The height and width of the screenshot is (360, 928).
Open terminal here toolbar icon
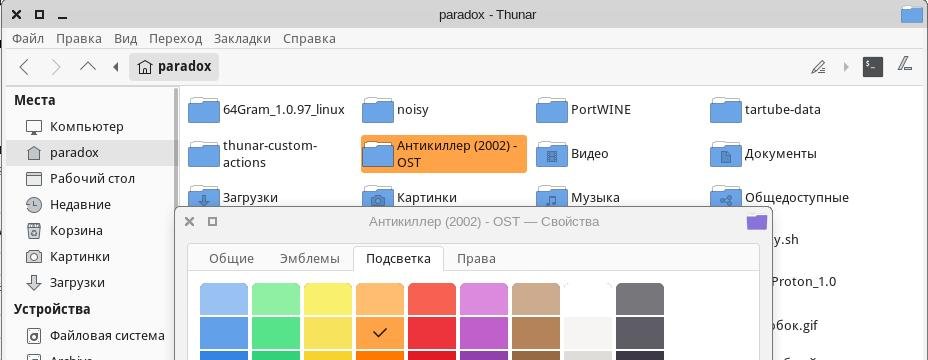pos(872,67)
